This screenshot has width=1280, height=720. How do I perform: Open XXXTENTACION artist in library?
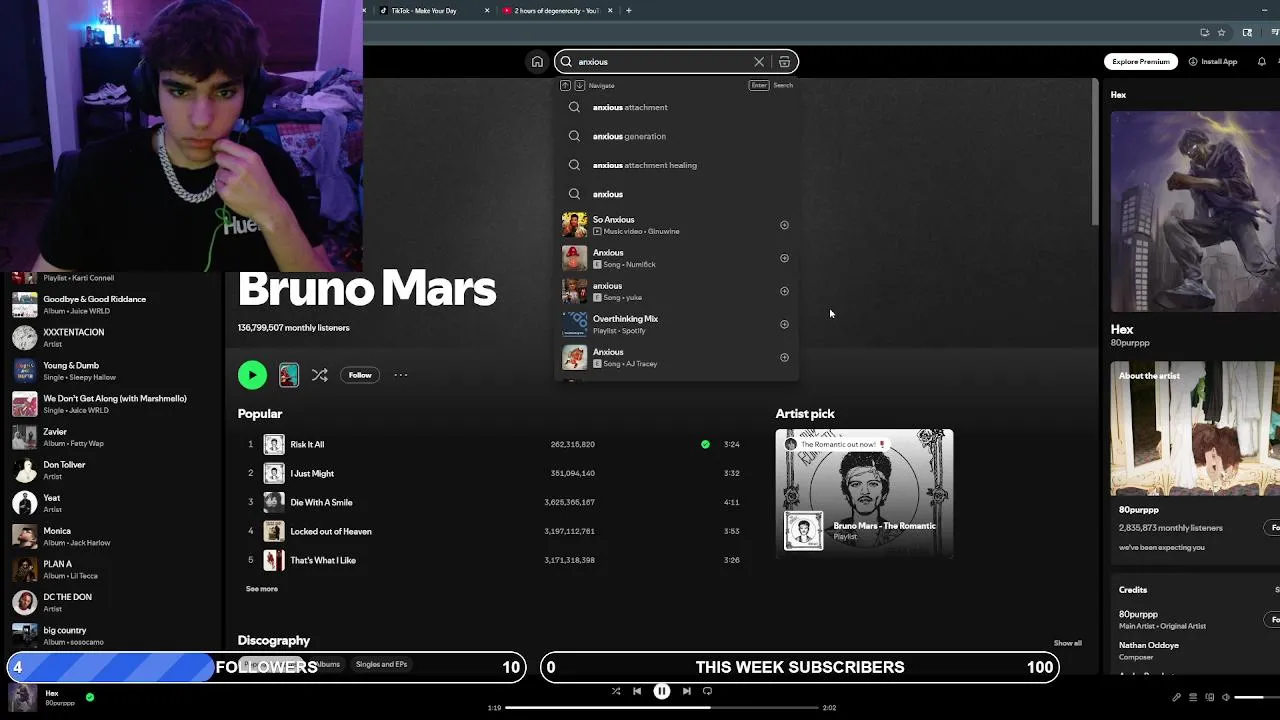tap(110, 337)
